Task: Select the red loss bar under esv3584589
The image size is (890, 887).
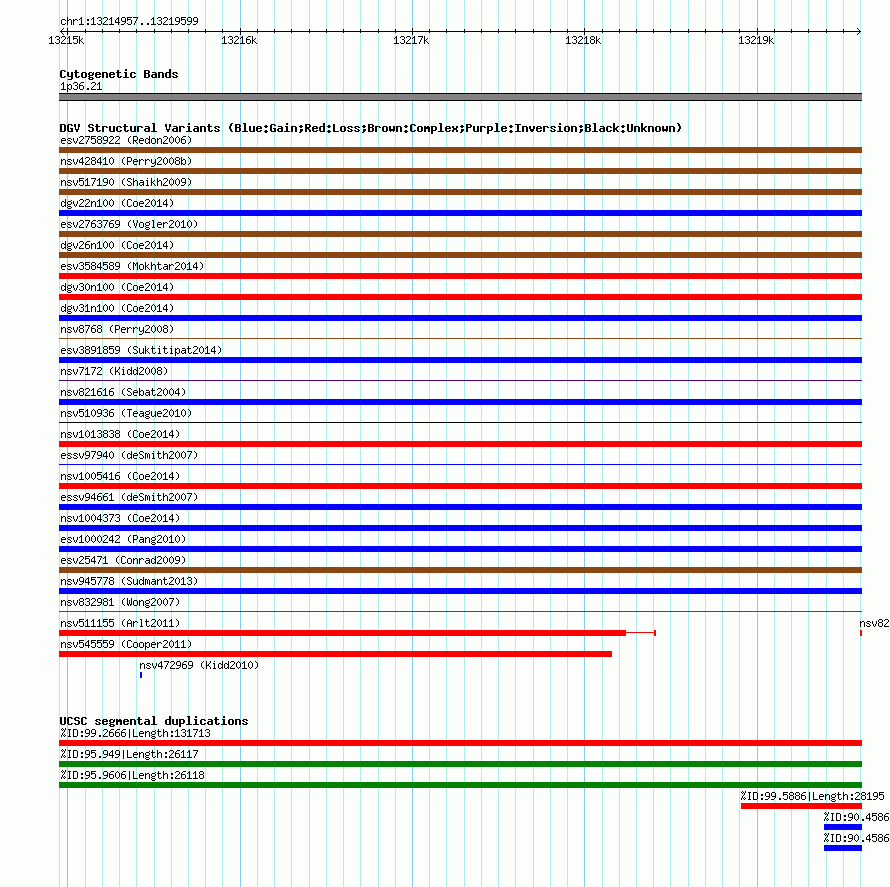Action: coord(460,276)
